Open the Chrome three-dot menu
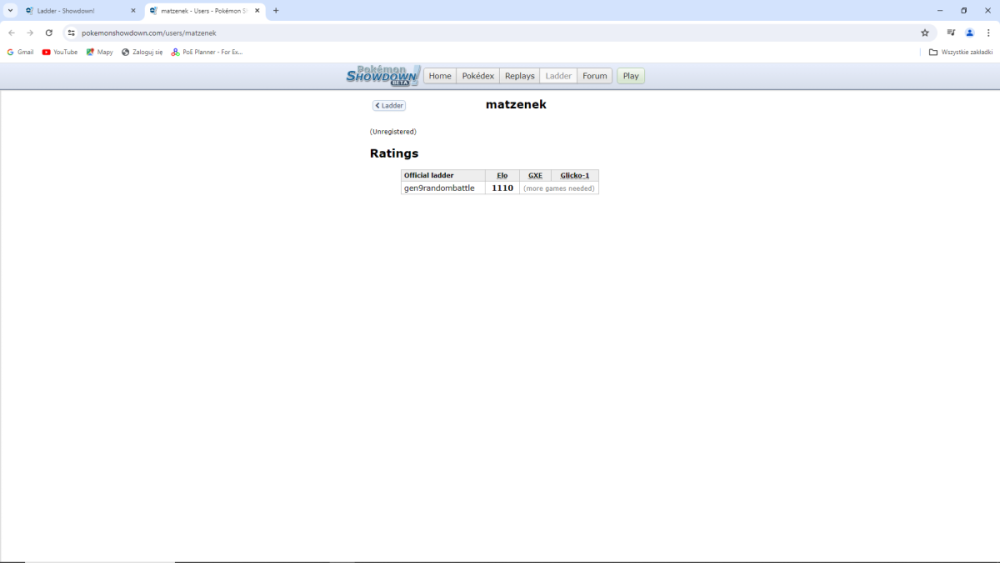This screenshot has width=1000, height=563. point(988,32)
